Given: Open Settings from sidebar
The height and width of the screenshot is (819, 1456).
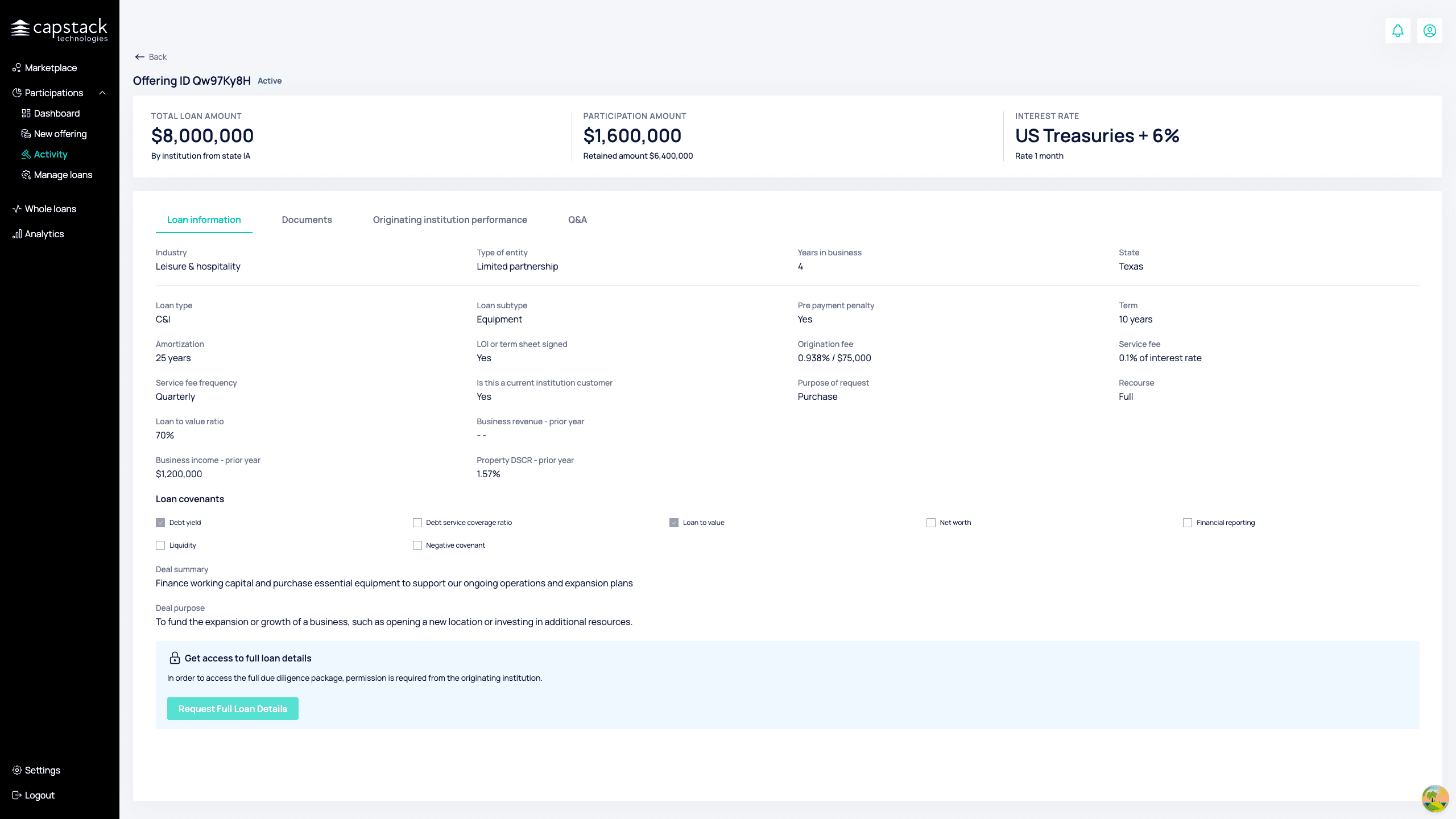Looking at the screenshot, I should point(43,770).
